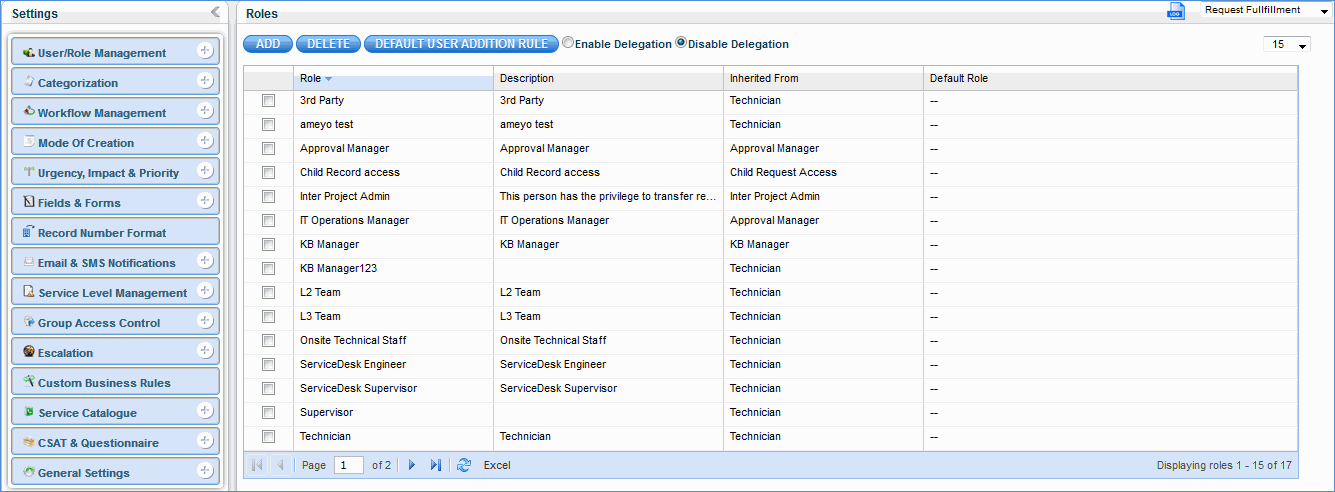This screenshot has height=492, width=1335.
Task: Open the page size dropdown showing 15
Action: coord(1287,45)
